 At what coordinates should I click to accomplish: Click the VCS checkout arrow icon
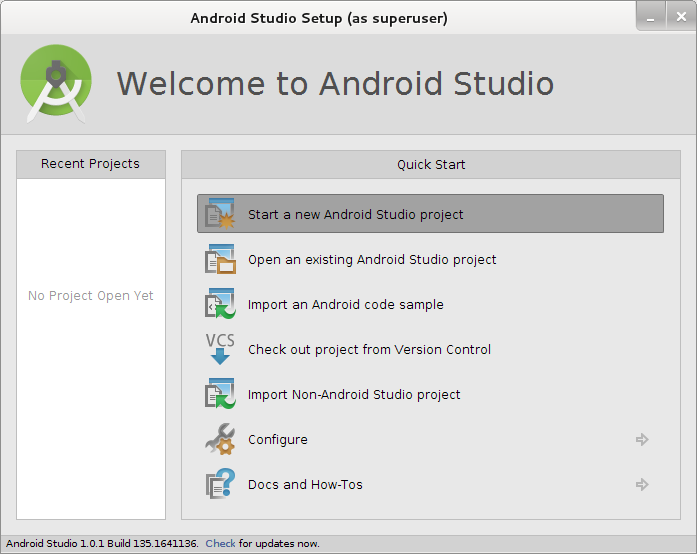tap(220, 349)
